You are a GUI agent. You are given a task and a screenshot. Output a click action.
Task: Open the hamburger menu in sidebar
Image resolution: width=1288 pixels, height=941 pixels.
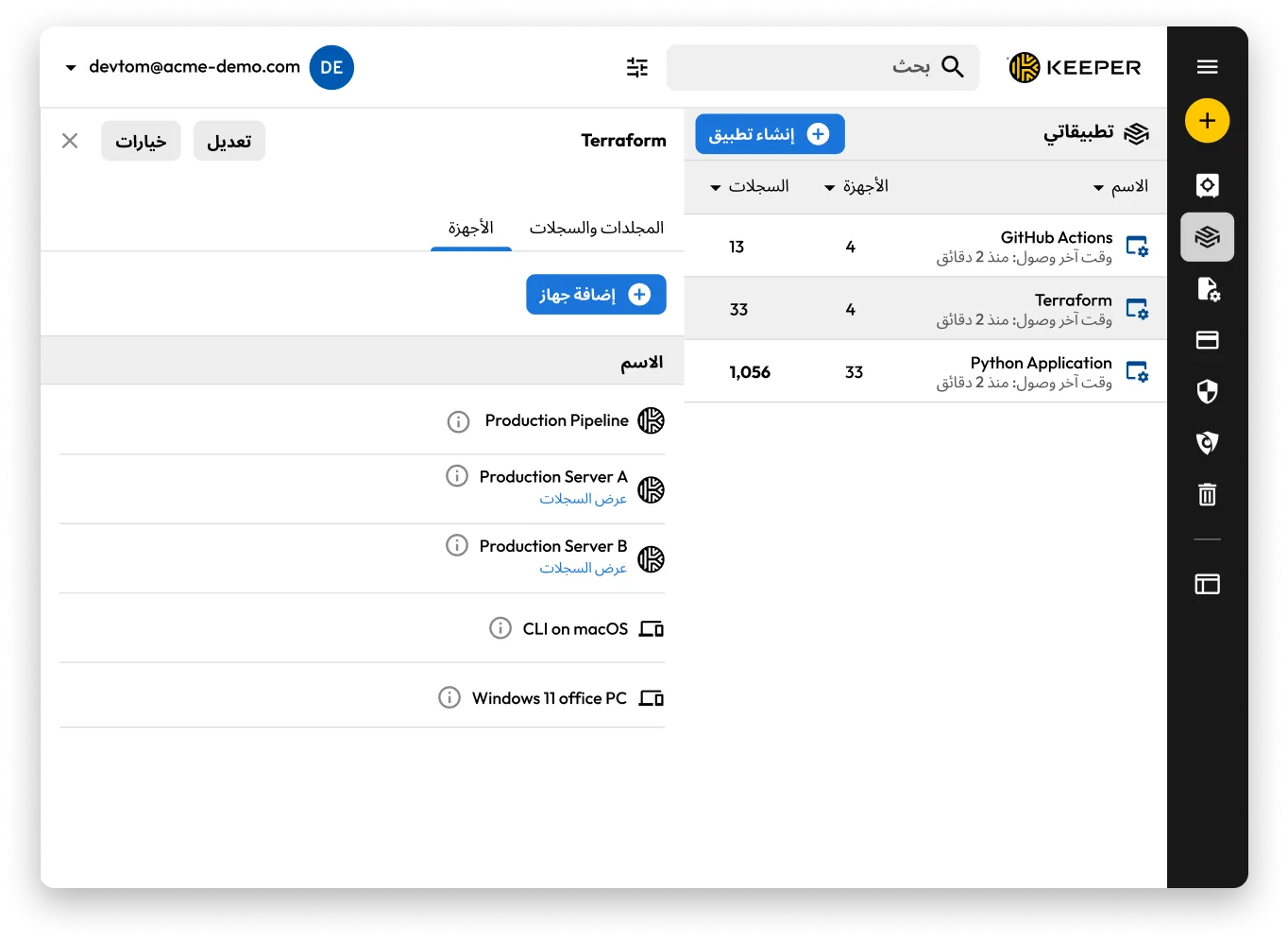pyautogui.click(x=1207, y=67)
